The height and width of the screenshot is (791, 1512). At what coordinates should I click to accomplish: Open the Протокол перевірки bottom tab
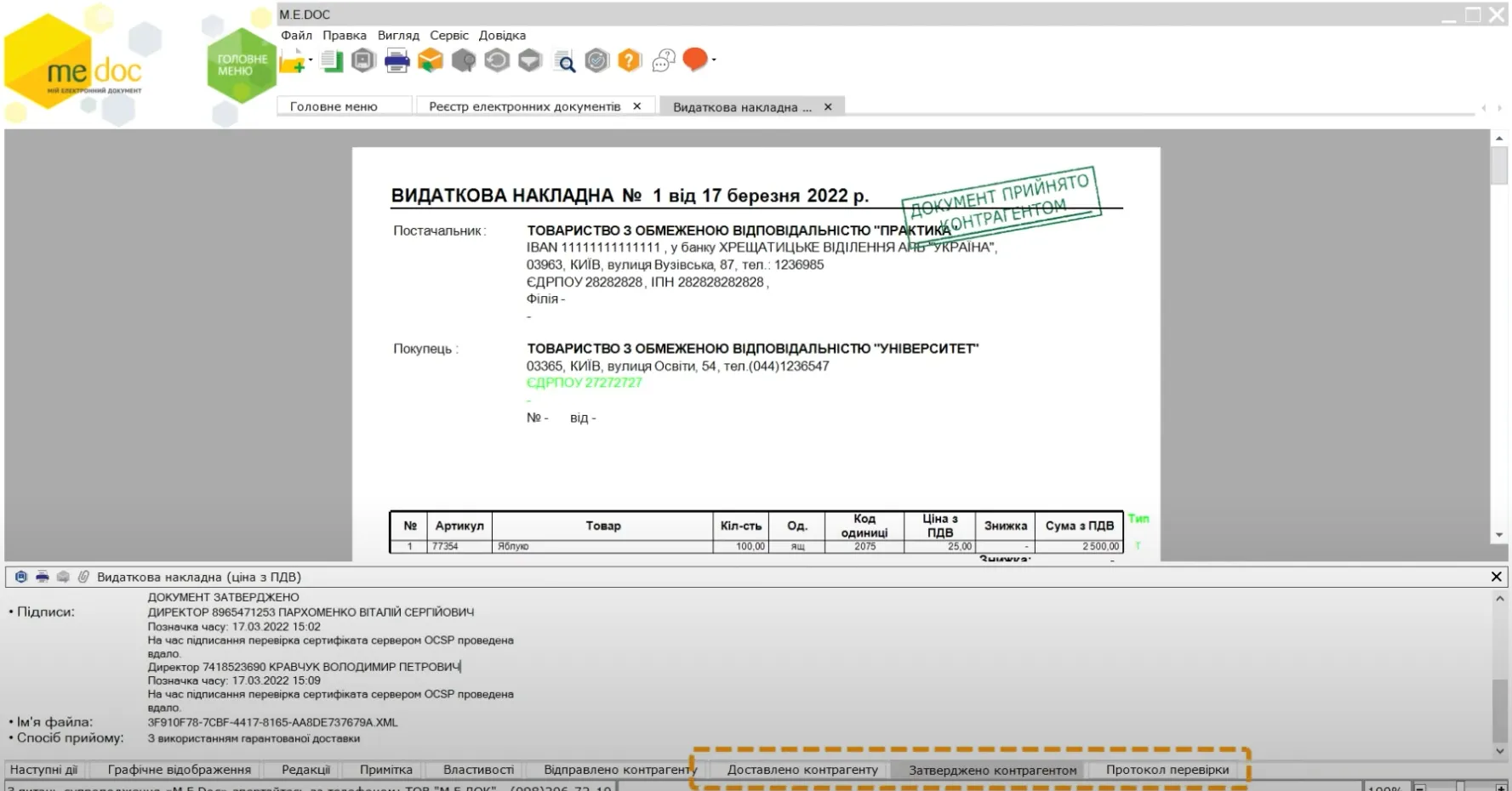1167,770
